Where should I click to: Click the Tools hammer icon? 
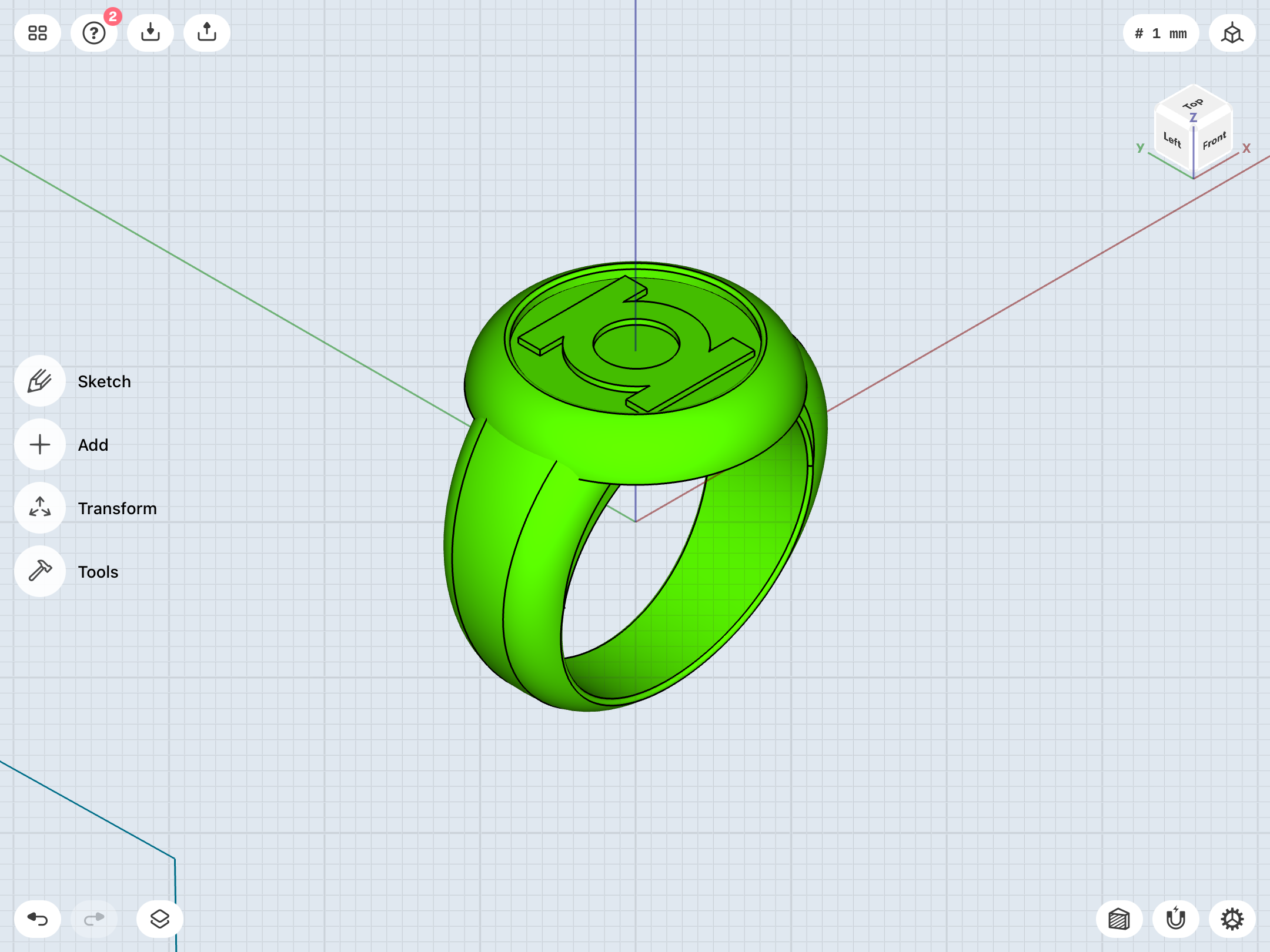(x=40, y=572)
